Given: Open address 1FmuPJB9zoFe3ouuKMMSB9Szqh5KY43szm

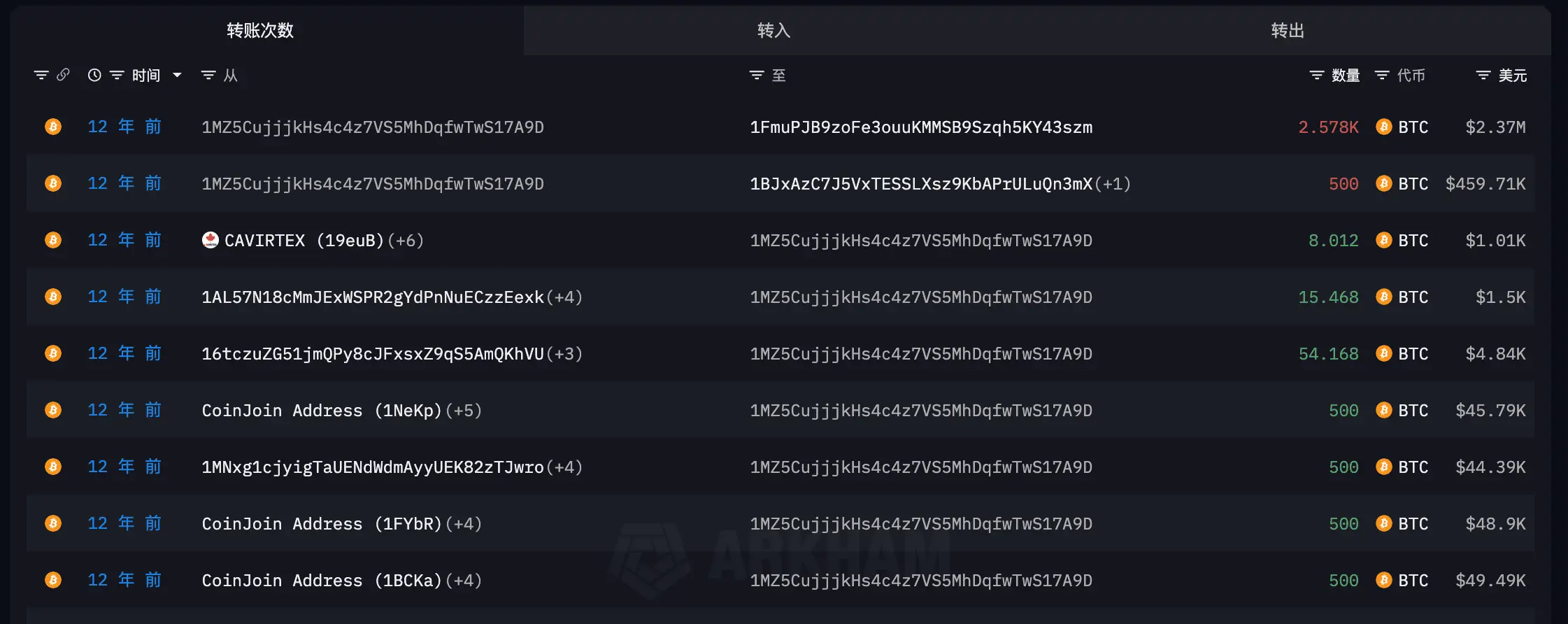Looking at the screenshot, I should (921, 127).
